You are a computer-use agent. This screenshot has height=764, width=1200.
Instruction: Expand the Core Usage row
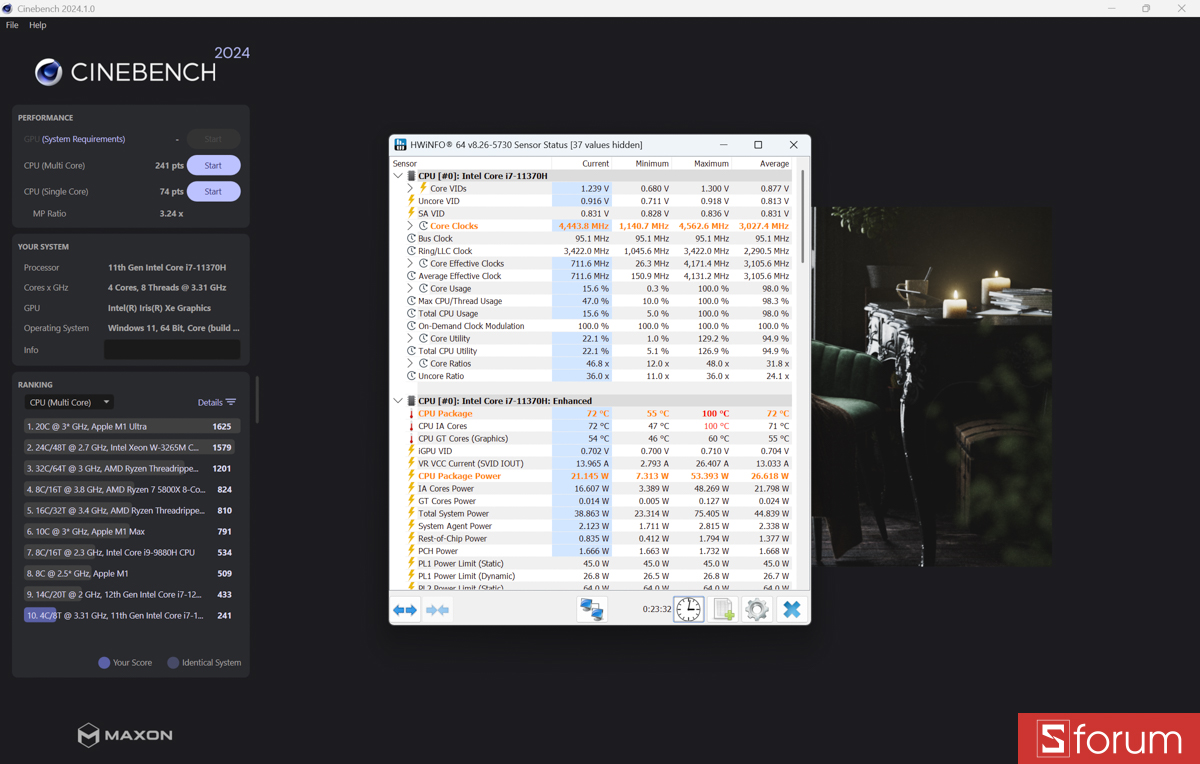410,288
